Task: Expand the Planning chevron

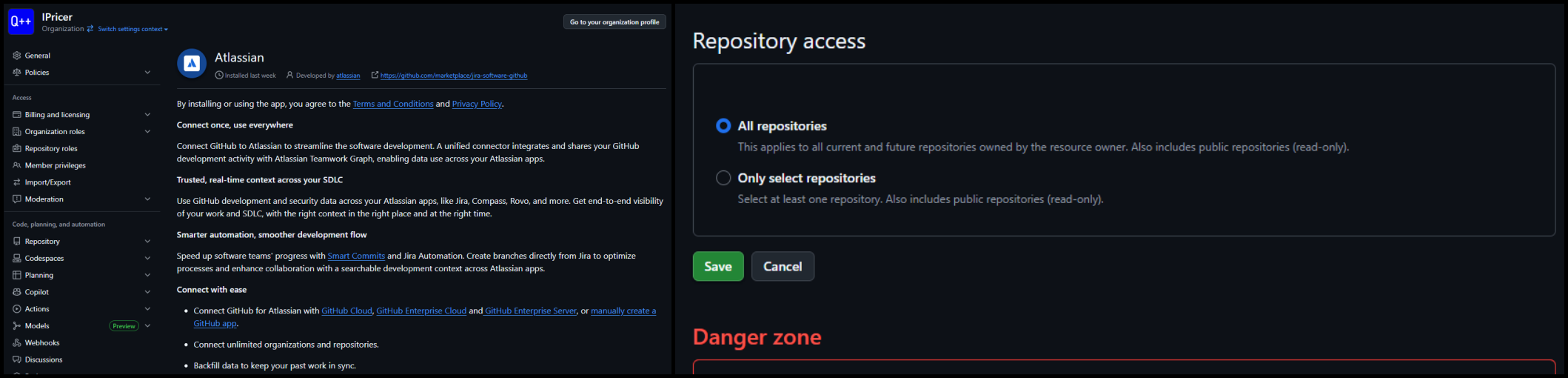Action: [147, 275]
